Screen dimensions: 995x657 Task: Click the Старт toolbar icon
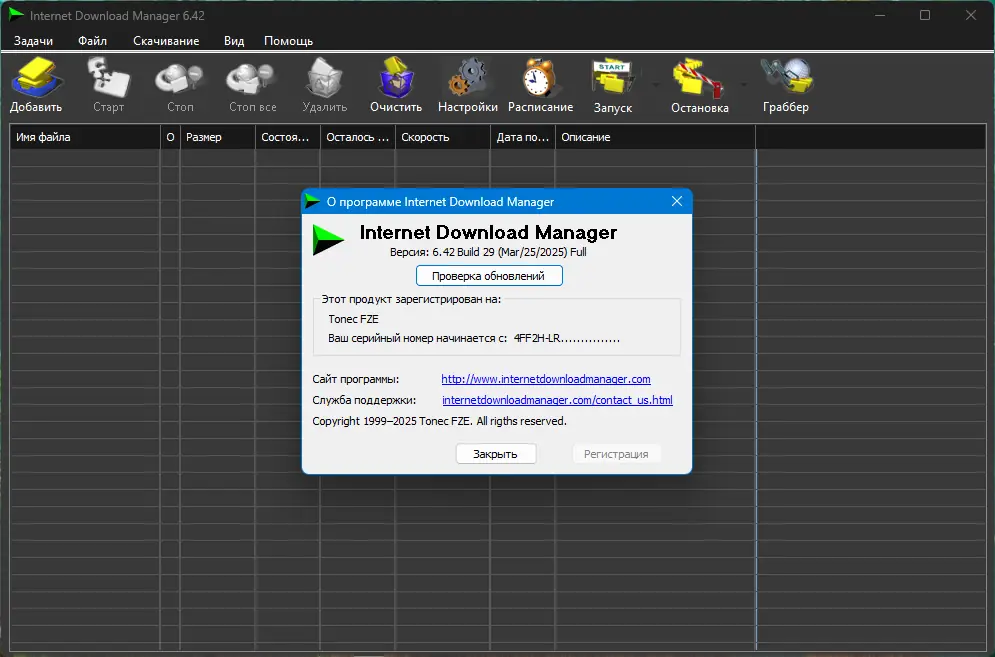click(109, 79)
